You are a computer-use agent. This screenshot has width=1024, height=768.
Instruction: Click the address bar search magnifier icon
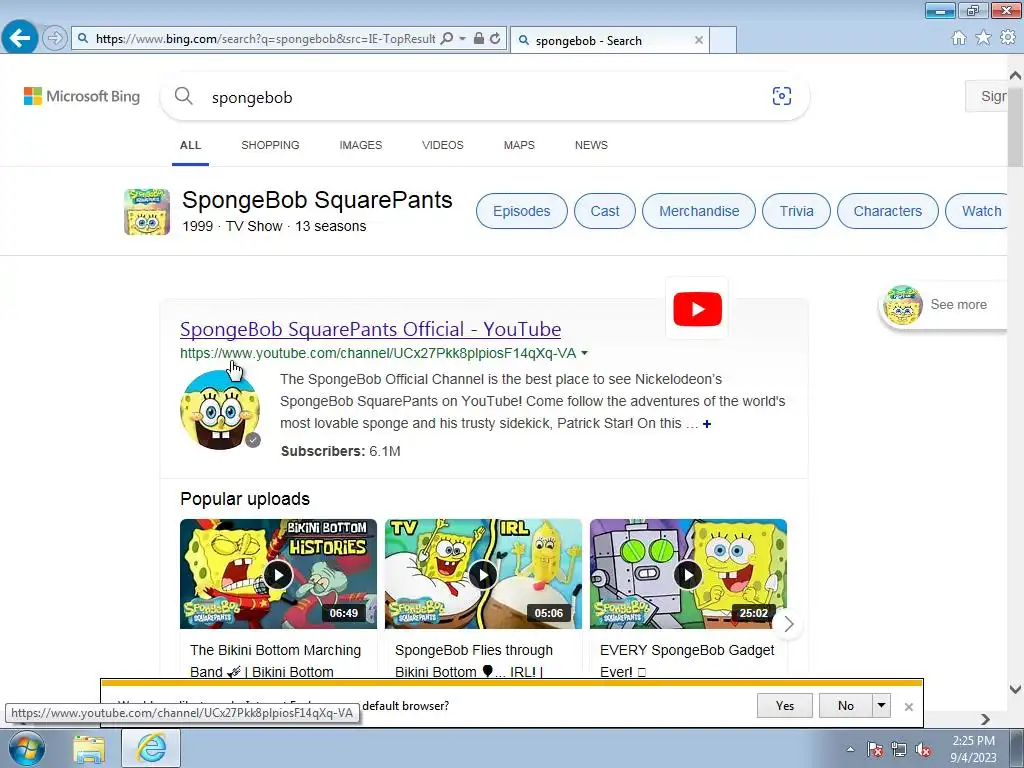[447, 39]
